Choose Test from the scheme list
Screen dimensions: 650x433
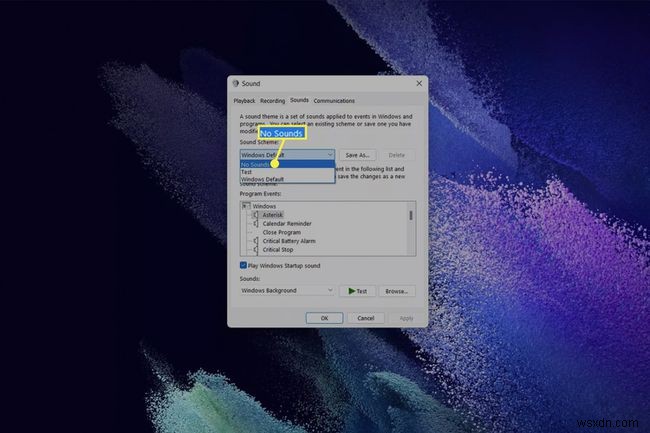coord(287,172)
